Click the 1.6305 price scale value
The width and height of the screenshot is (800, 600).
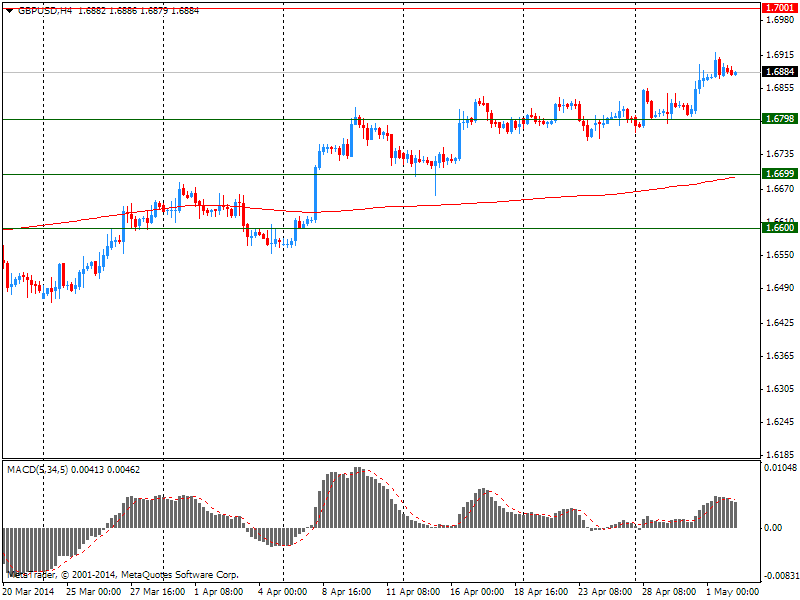coord(780,389)
